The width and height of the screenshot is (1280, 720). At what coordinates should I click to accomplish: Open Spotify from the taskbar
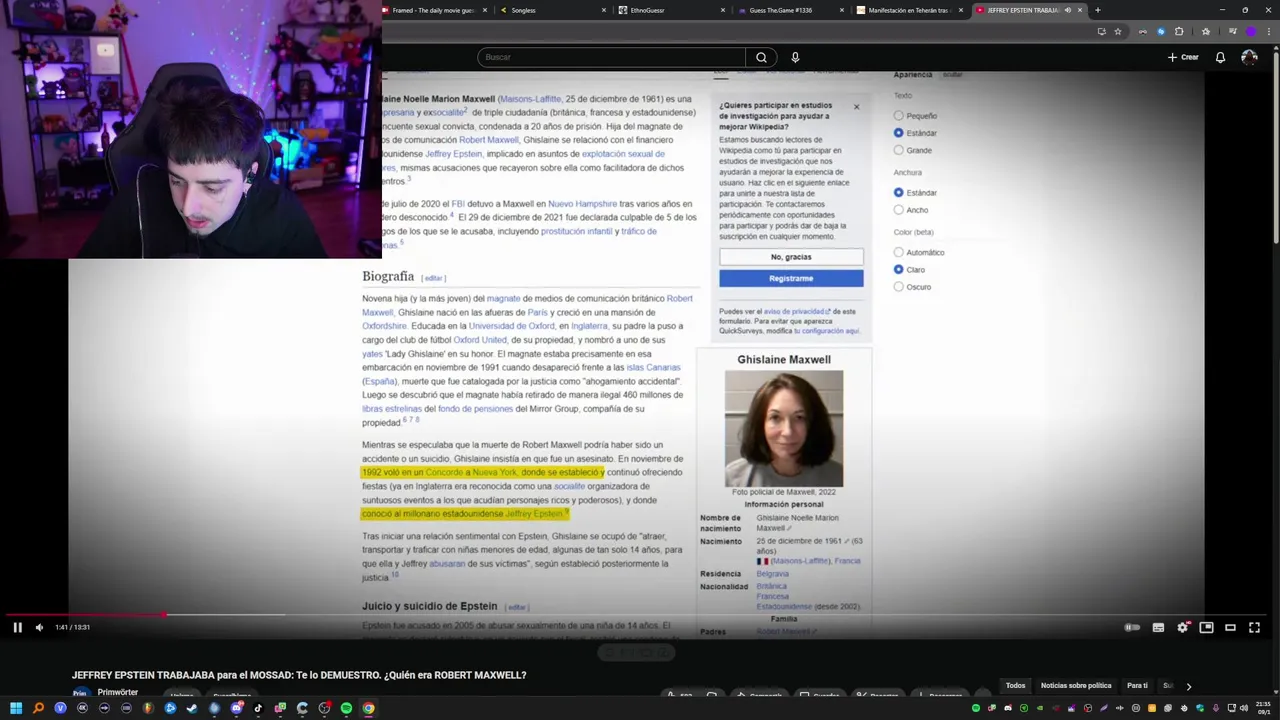[346, 708]
